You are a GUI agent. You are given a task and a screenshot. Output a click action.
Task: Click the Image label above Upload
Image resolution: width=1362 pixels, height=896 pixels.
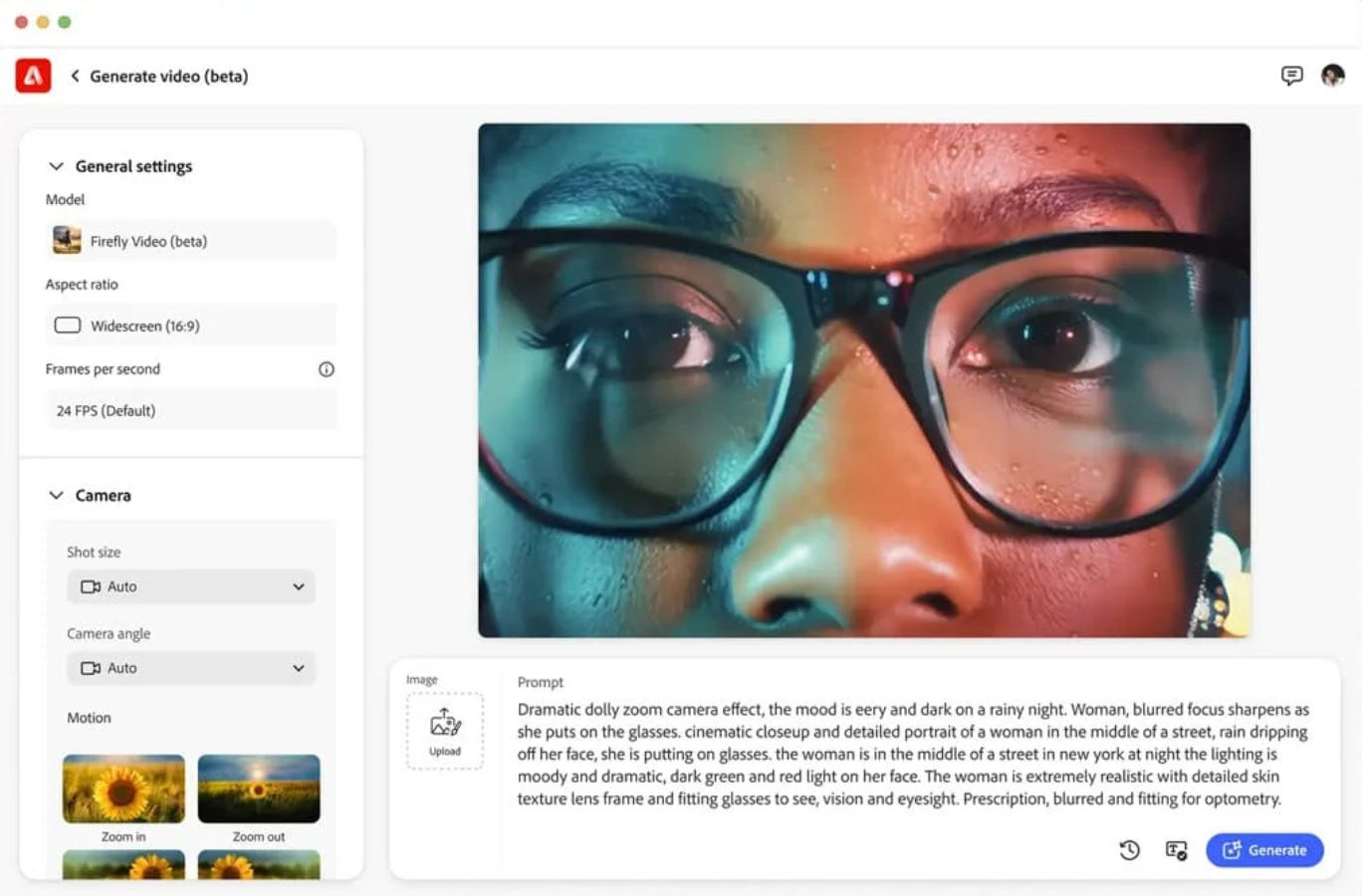[x=422, y=680]
